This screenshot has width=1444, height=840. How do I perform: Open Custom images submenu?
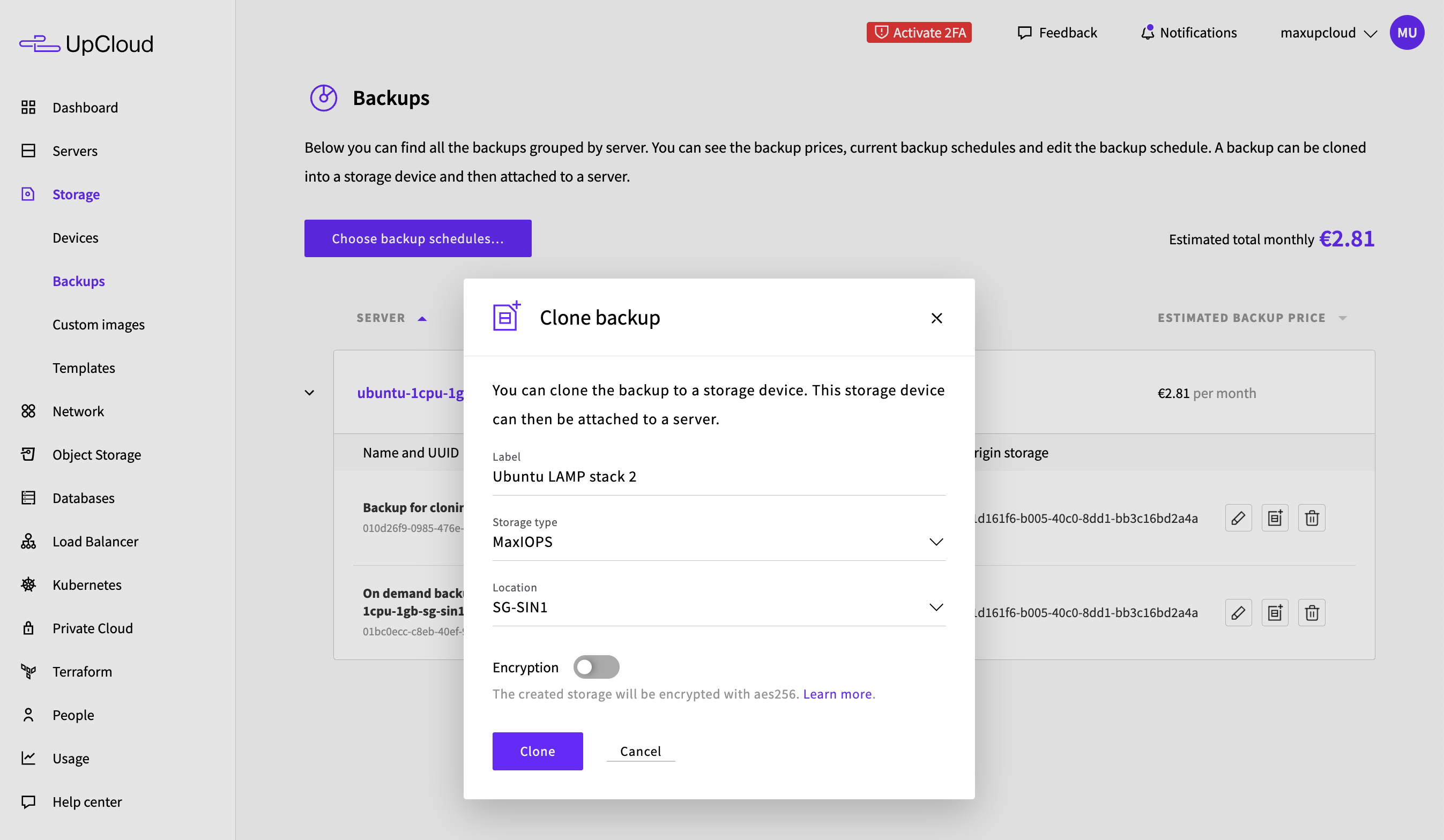99,325
